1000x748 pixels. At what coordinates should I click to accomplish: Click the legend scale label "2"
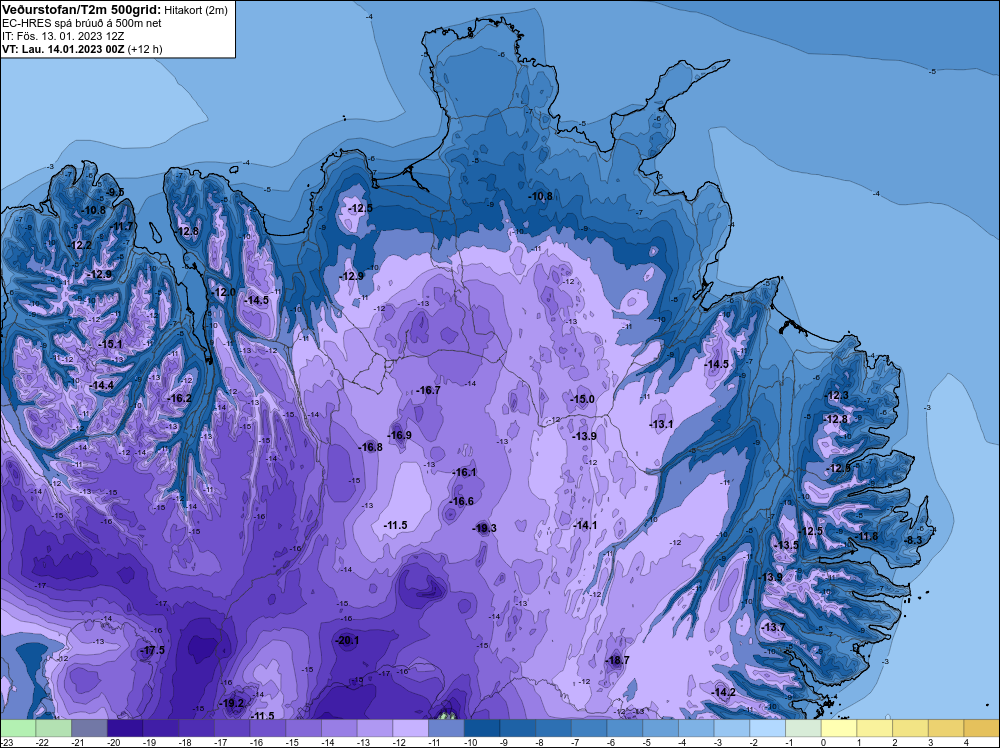[895, 742]
